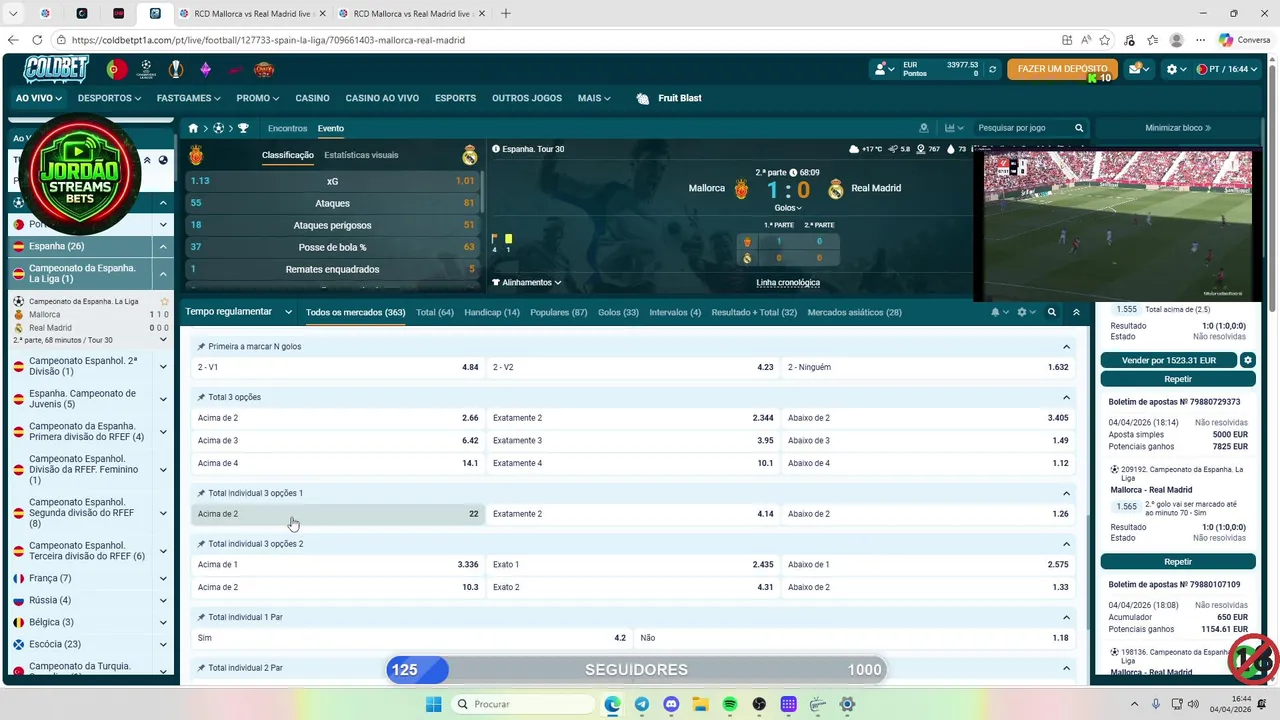Click the search magnifier in Pesquisar por jogo

[1079, 128]
